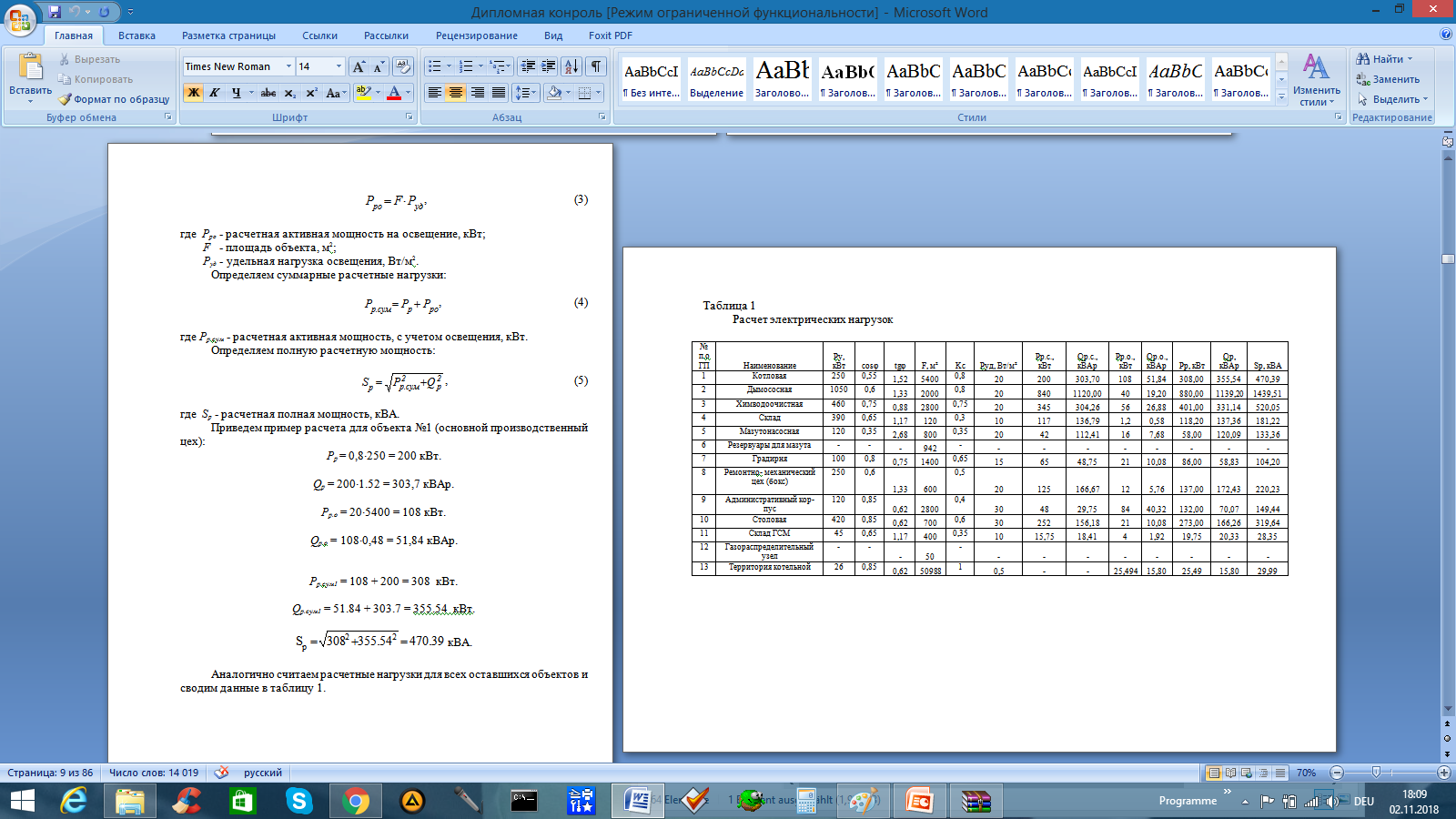Click the Format Painter icon
1456x819 pixels.
coord(114,99)
